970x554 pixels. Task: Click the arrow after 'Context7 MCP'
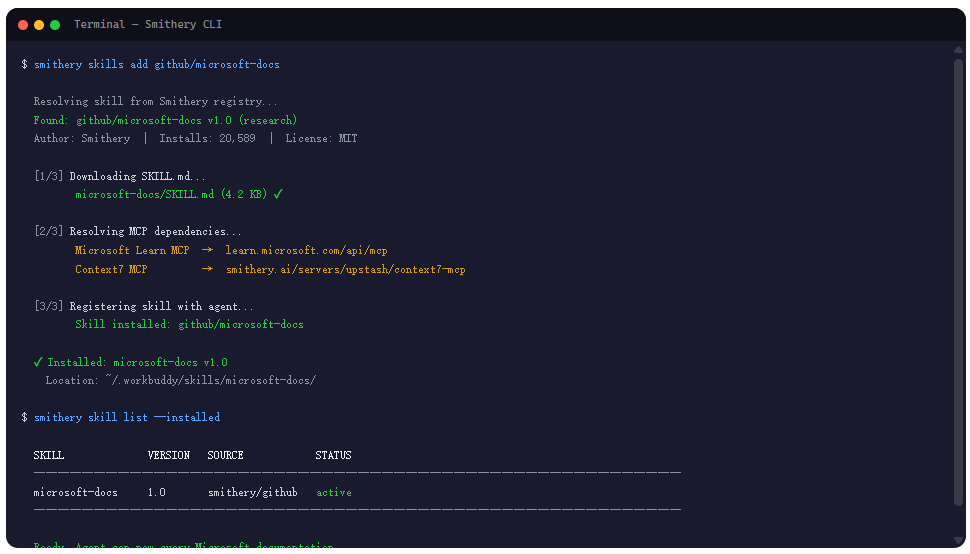pyautogui.click(x=207, y=269)
